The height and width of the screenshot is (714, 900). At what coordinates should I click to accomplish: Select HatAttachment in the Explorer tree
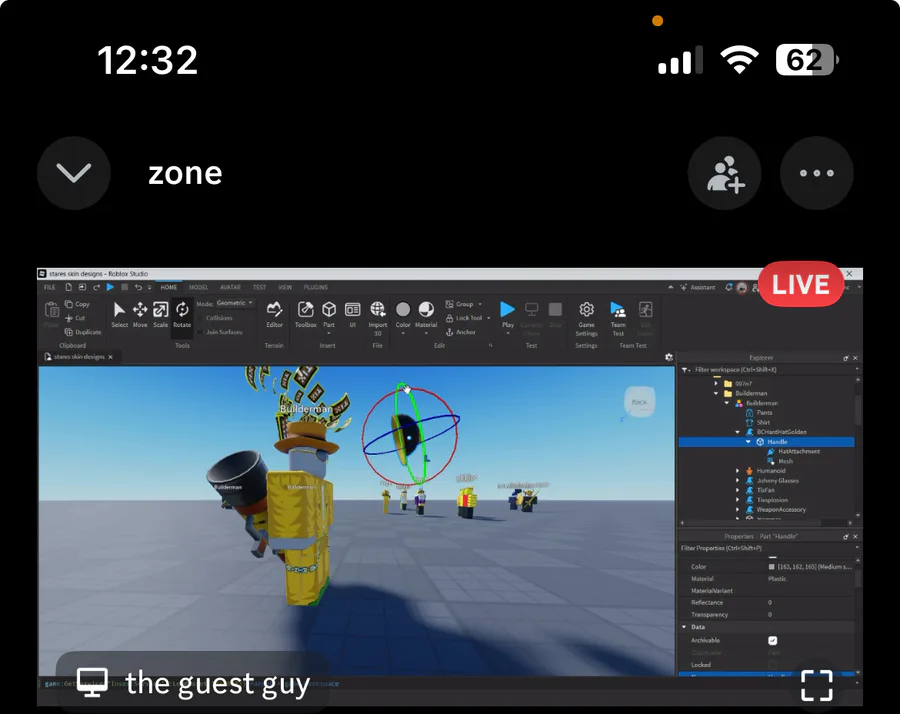(x=793, y=451)
